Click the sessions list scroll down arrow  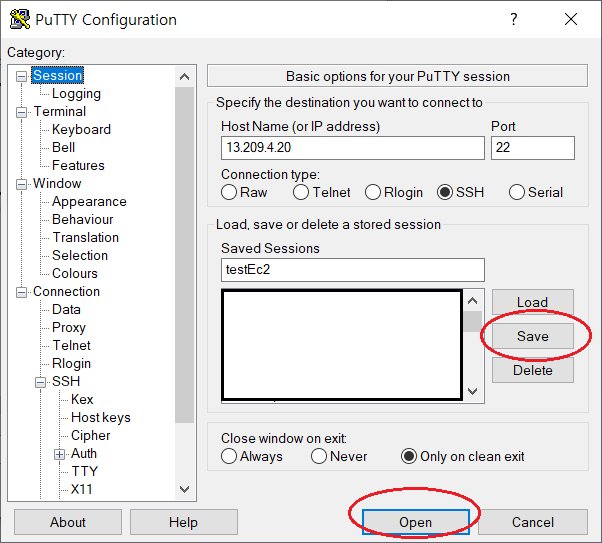click(x=473, y=391)
